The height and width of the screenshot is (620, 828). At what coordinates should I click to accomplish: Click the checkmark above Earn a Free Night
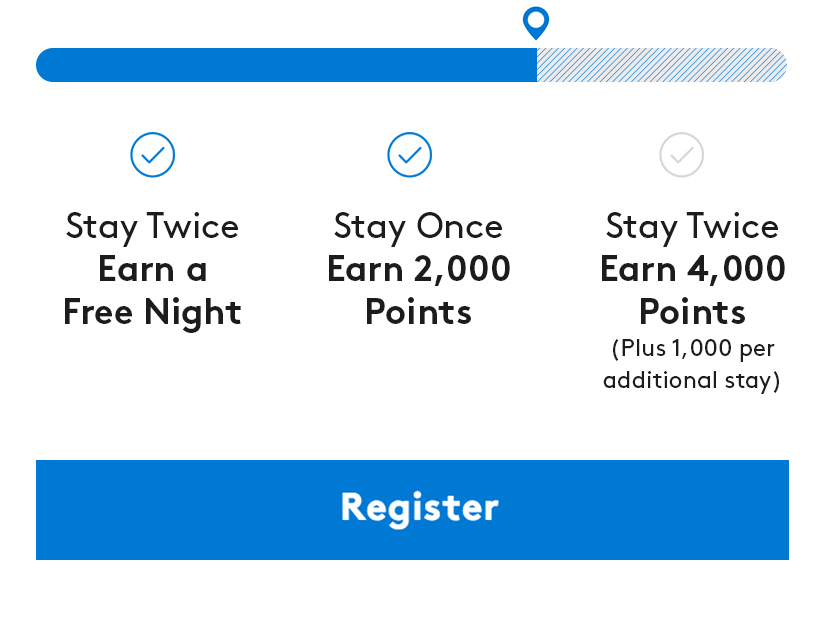coord(153,155)
